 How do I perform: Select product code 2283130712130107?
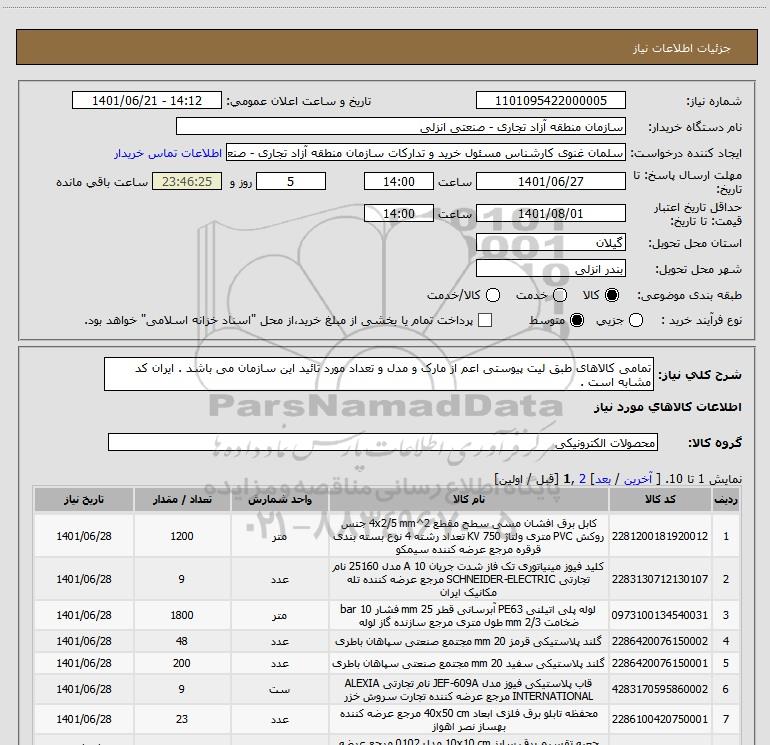pyautogui.click(x=660, y=579)
